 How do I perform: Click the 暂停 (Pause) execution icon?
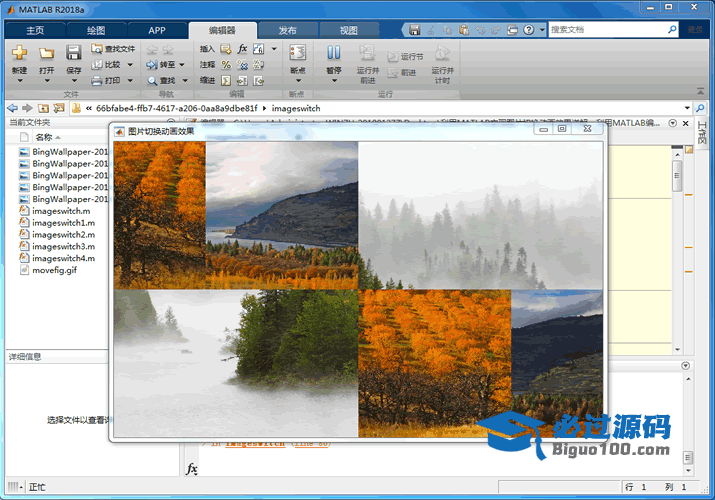333,53
